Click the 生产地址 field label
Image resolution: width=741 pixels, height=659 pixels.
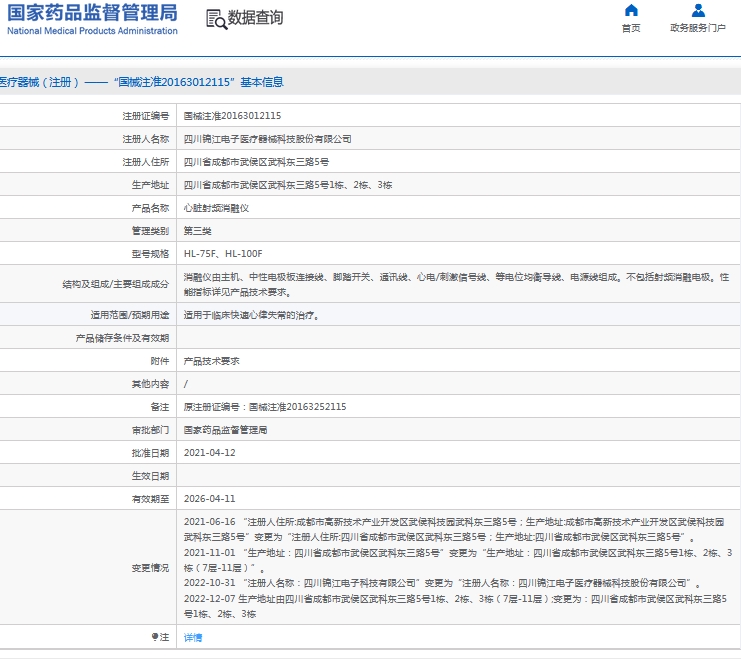click(150, 185)
